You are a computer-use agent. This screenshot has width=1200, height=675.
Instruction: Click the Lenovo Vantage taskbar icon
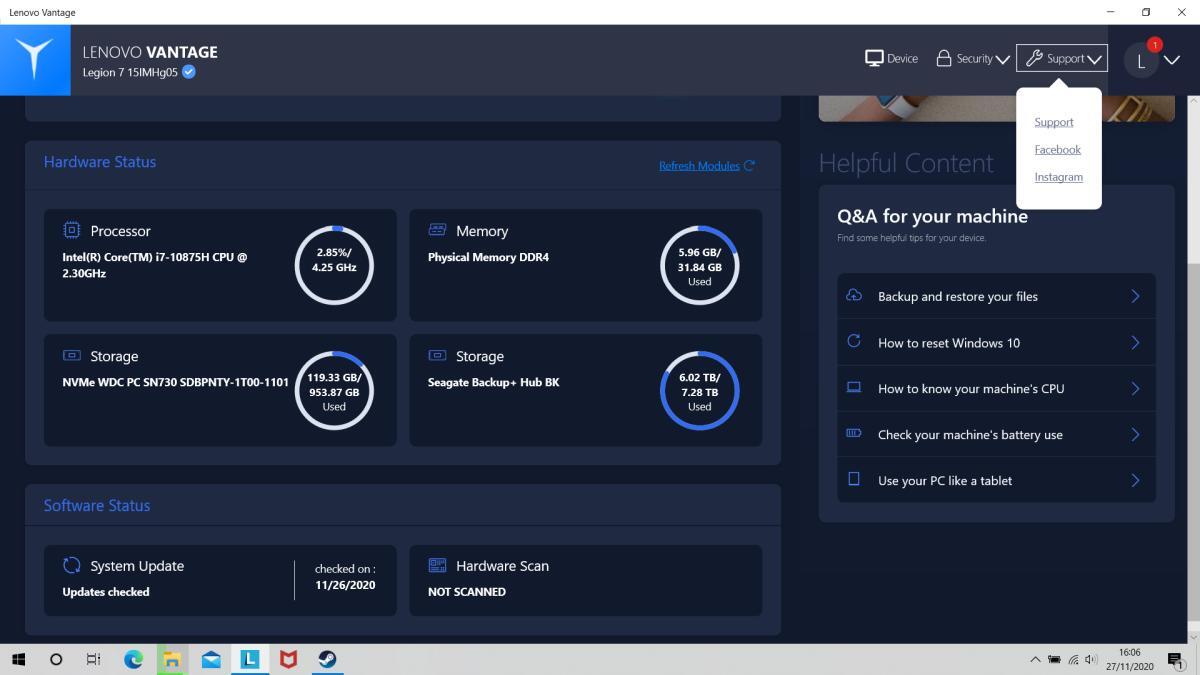pos(249,659)
